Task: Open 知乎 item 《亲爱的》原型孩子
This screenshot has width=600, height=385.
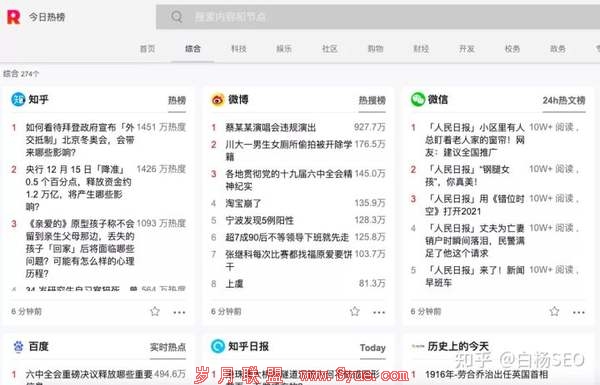Action: (x=80, y=248)
